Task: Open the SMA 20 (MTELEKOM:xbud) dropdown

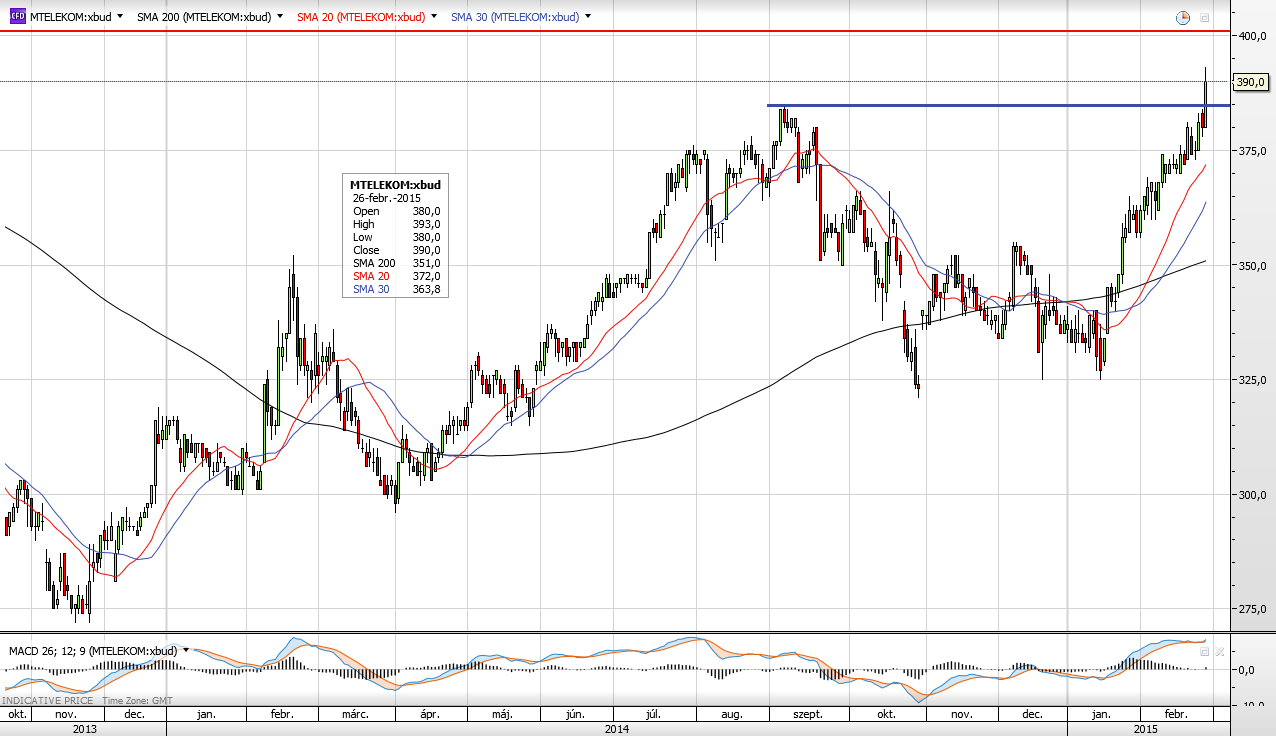Action: click(433, 17)
